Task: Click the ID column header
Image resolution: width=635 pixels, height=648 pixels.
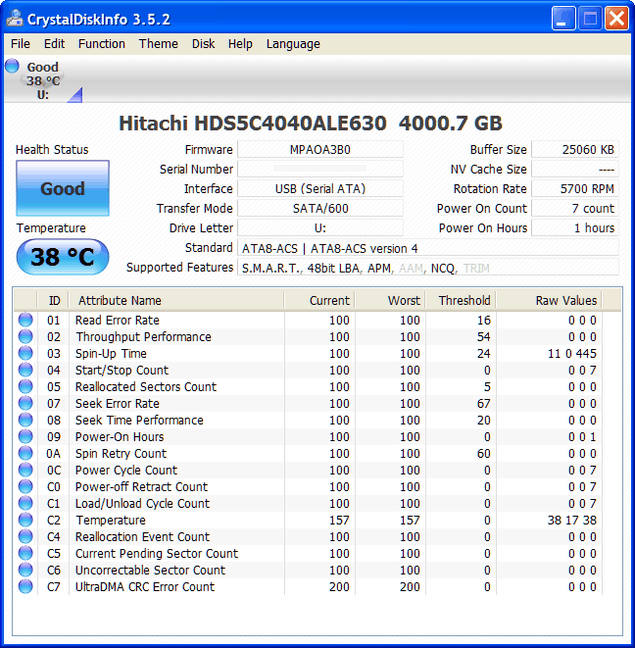Action: click(53, 300)
